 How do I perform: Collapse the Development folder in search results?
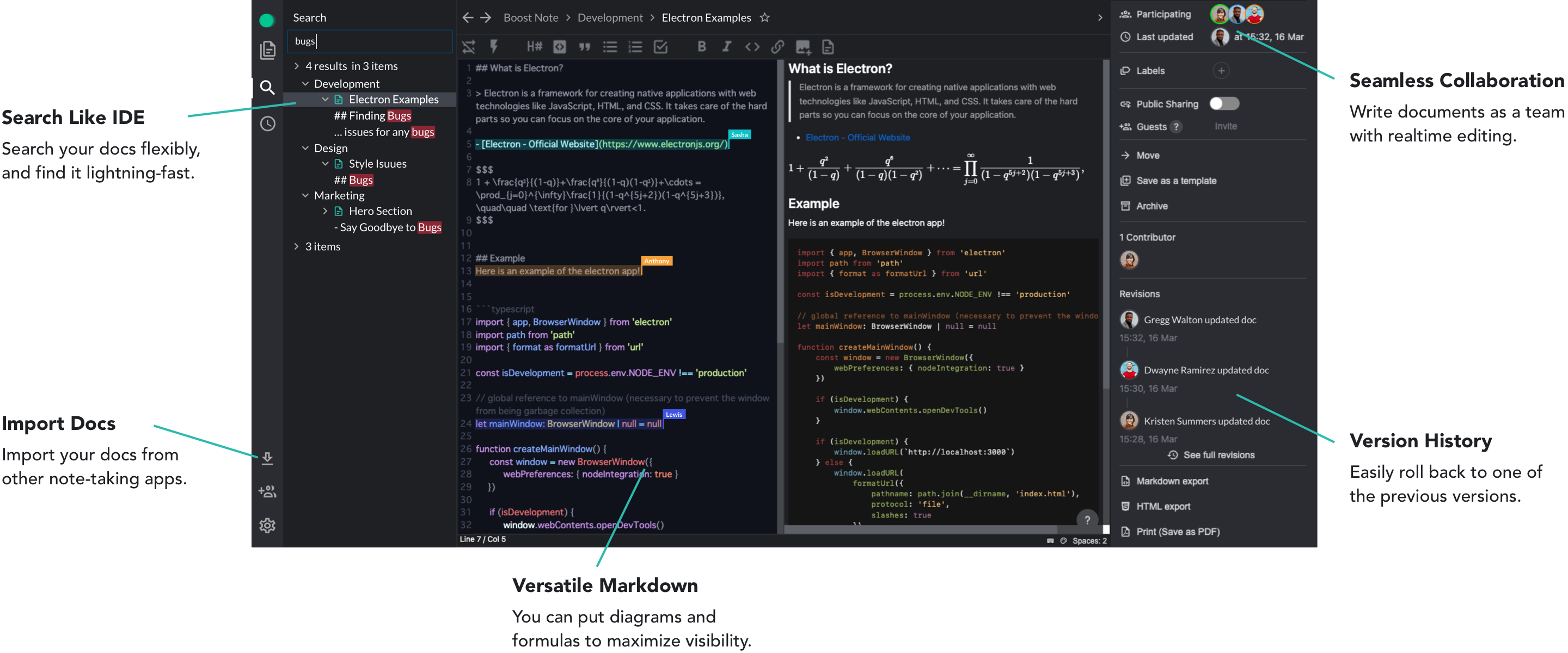coord(305,83)
